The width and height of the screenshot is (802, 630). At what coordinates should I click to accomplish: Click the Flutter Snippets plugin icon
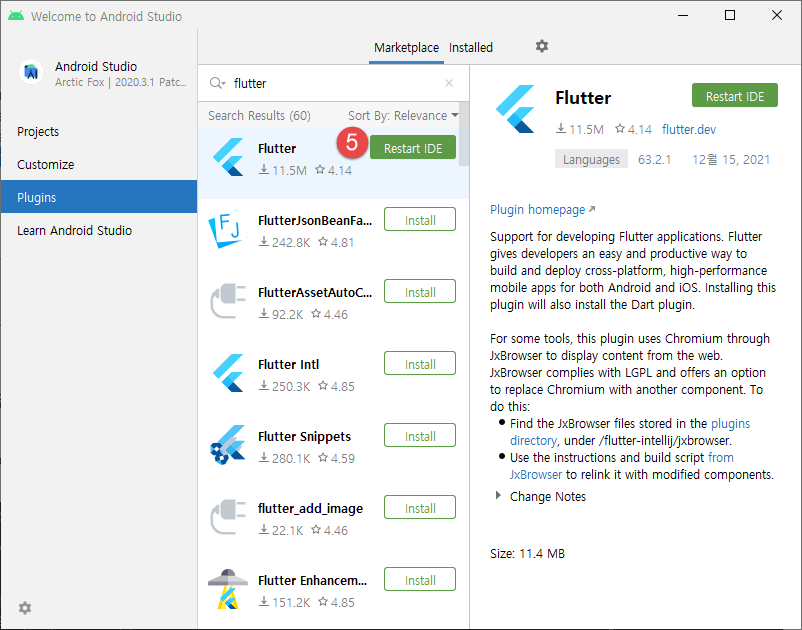pyautogui.click(x=228, y=444)
